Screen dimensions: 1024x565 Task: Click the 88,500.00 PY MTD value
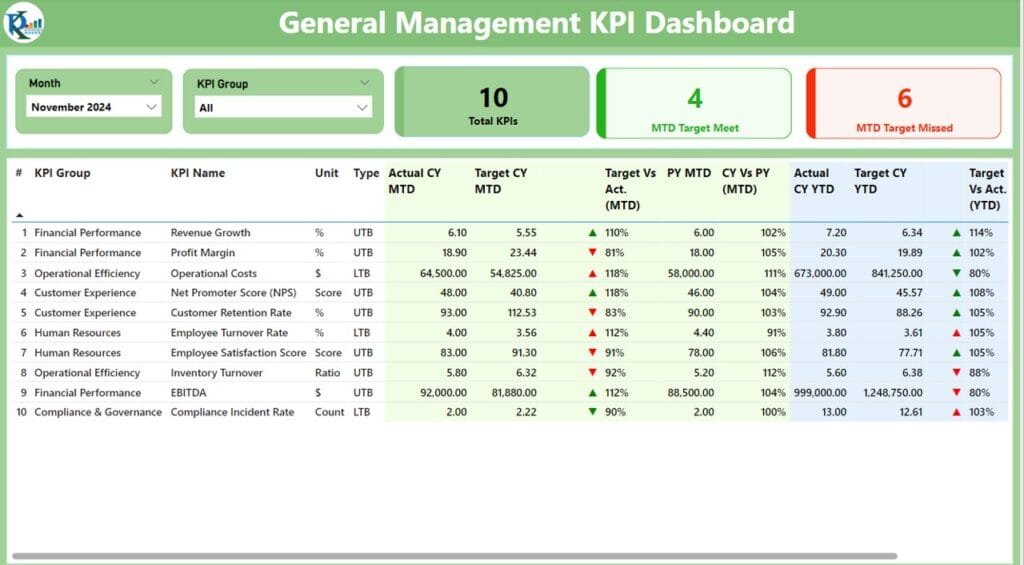click(x=691, y=393)
